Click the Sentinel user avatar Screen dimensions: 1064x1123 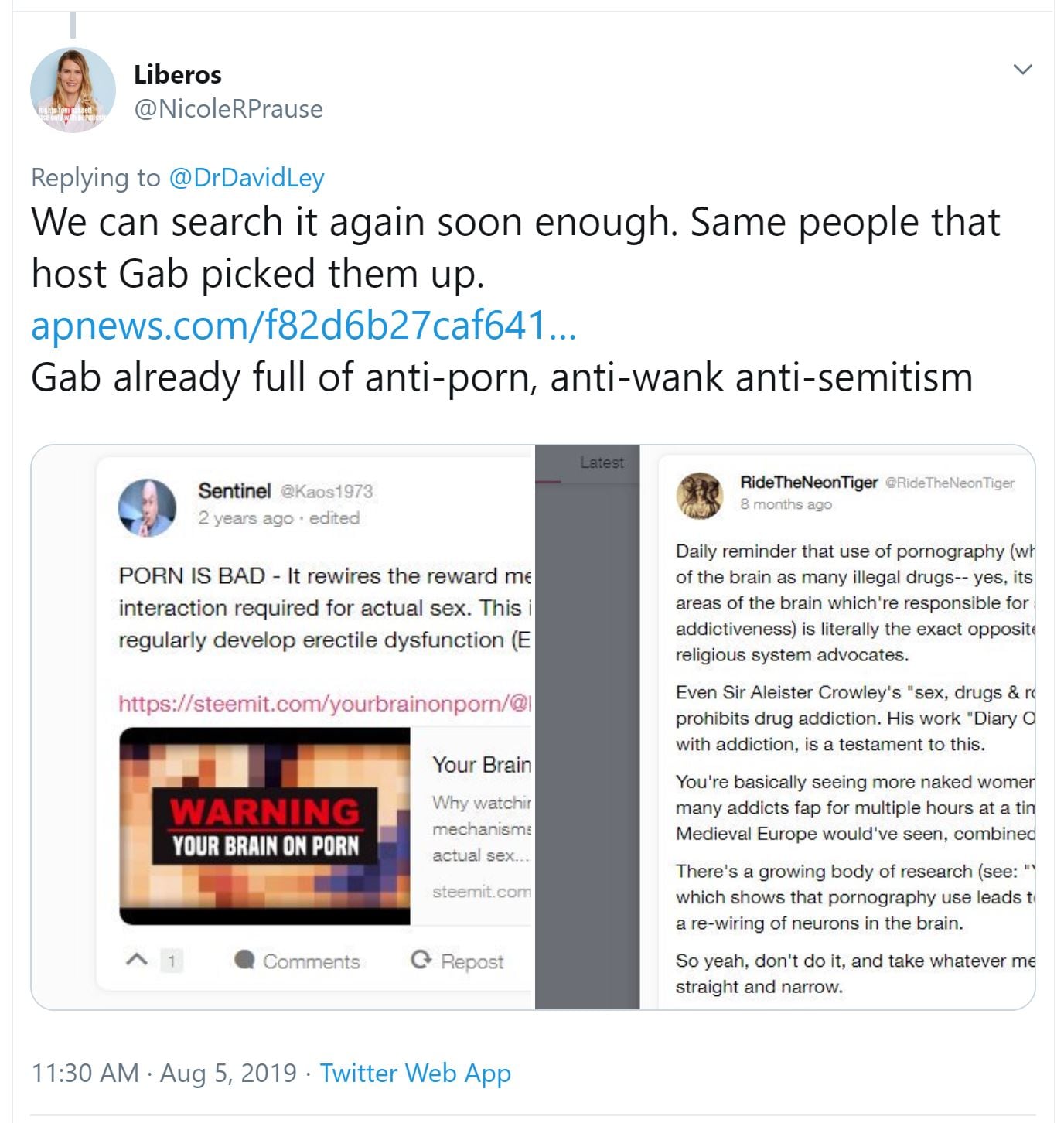coord(147,507)
